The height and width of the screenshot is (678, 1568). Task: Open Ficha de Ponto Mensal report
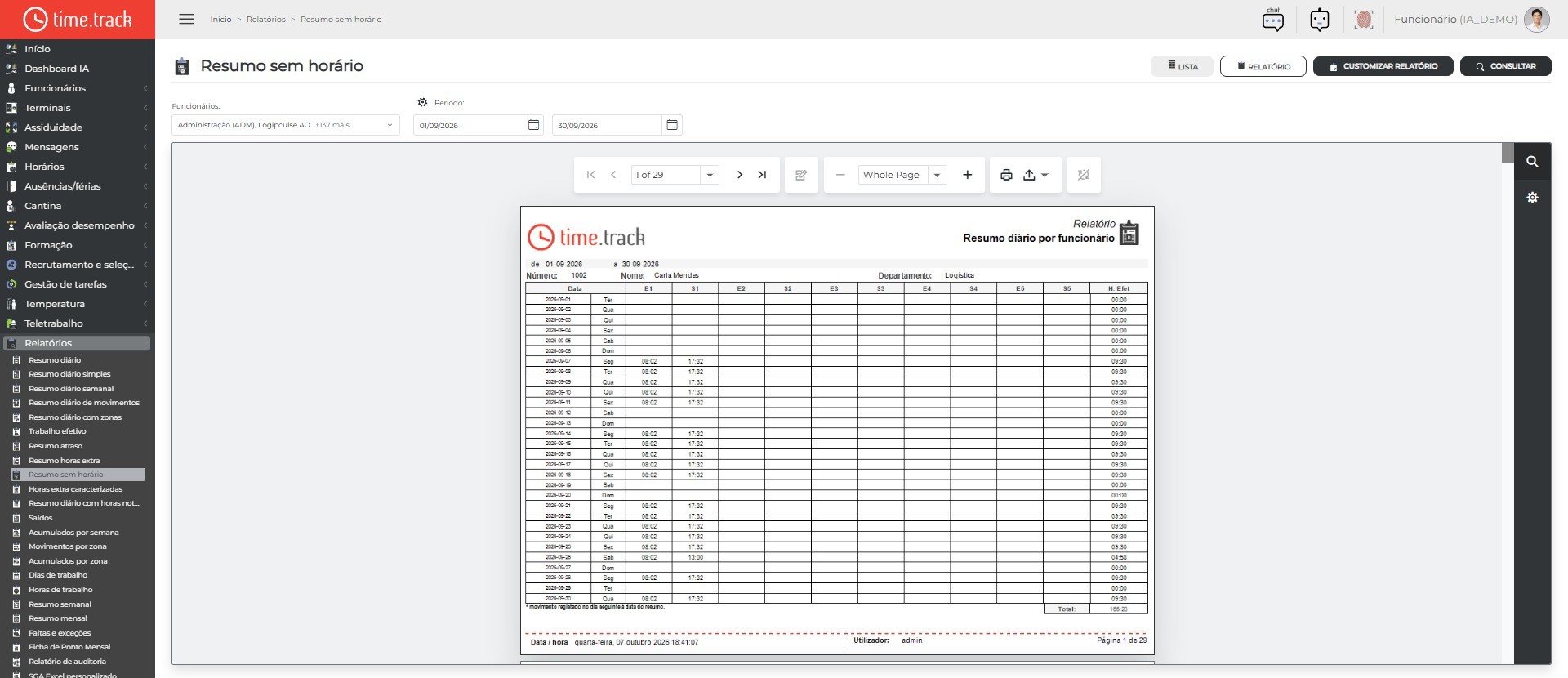pyautogui.click(x=69, y=647)
